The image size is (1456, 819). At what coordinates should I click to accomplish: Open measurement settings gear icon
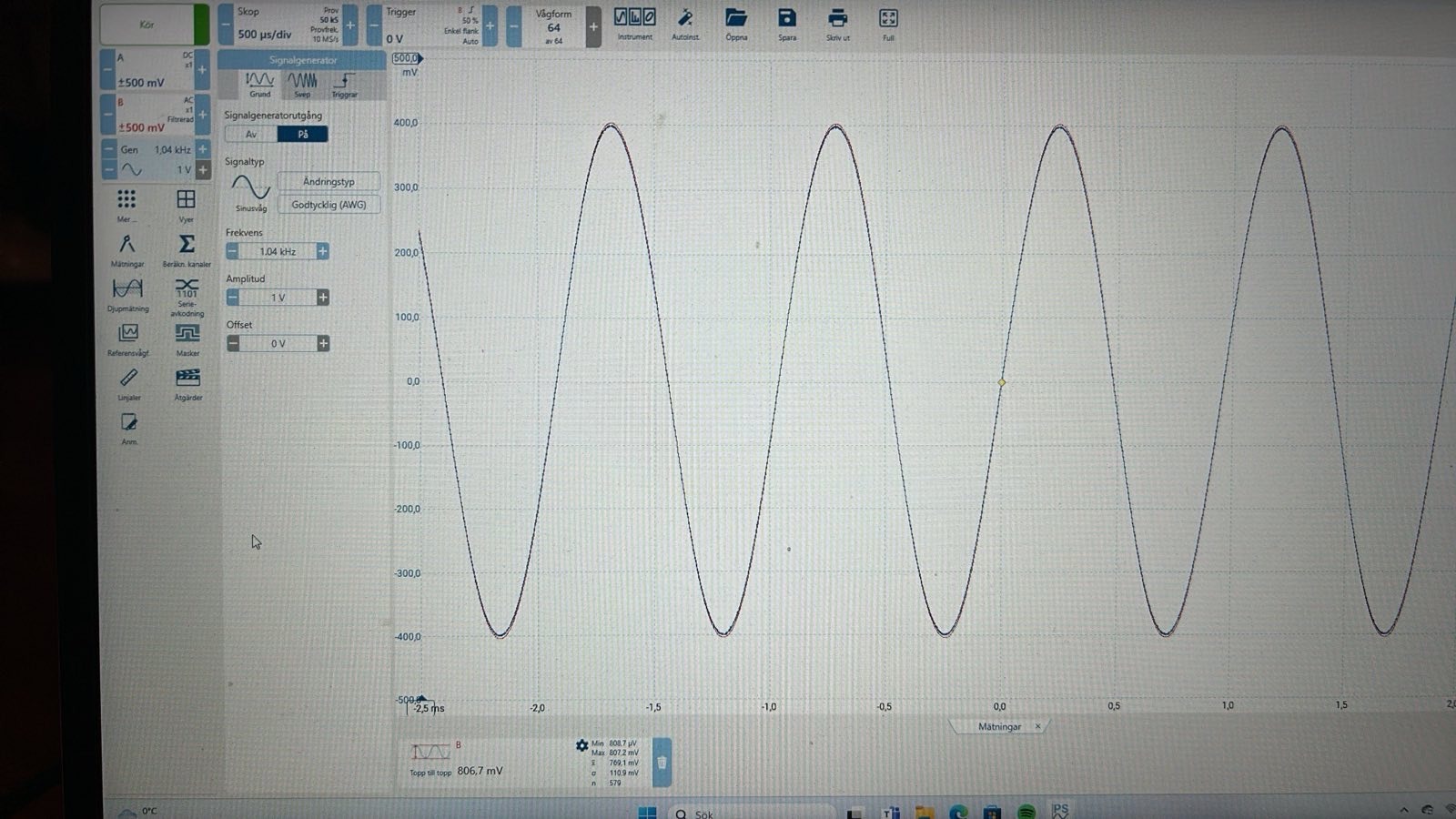[x=581, y=745]
